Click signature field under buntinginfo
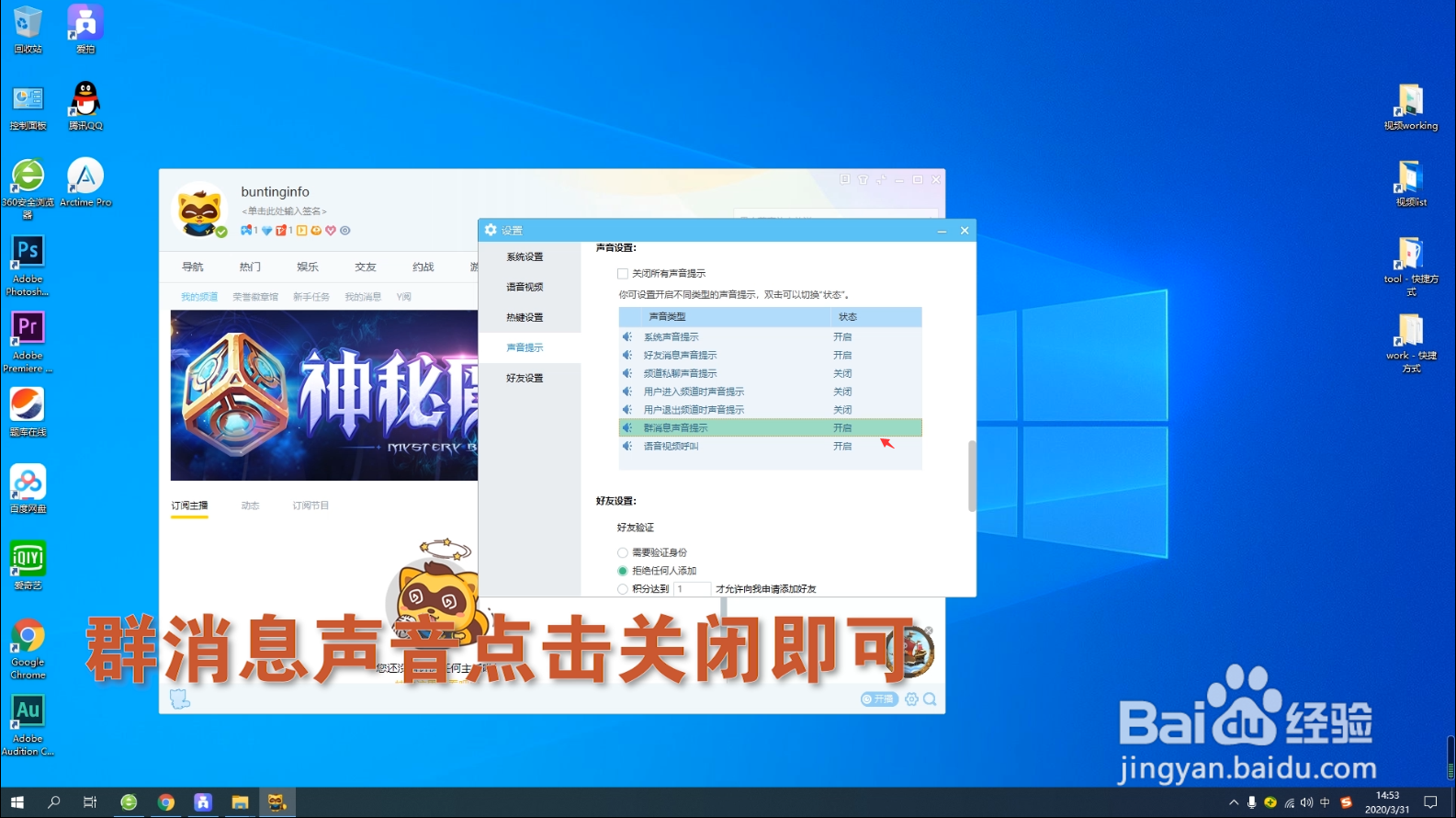The width and height of the screenshot is (1456, 818). pos(285,211)
